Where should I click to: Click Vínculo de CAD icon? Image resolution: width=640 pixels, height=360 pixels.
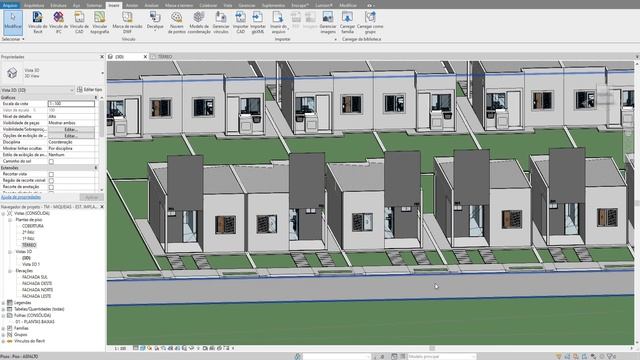pos(79,18)
